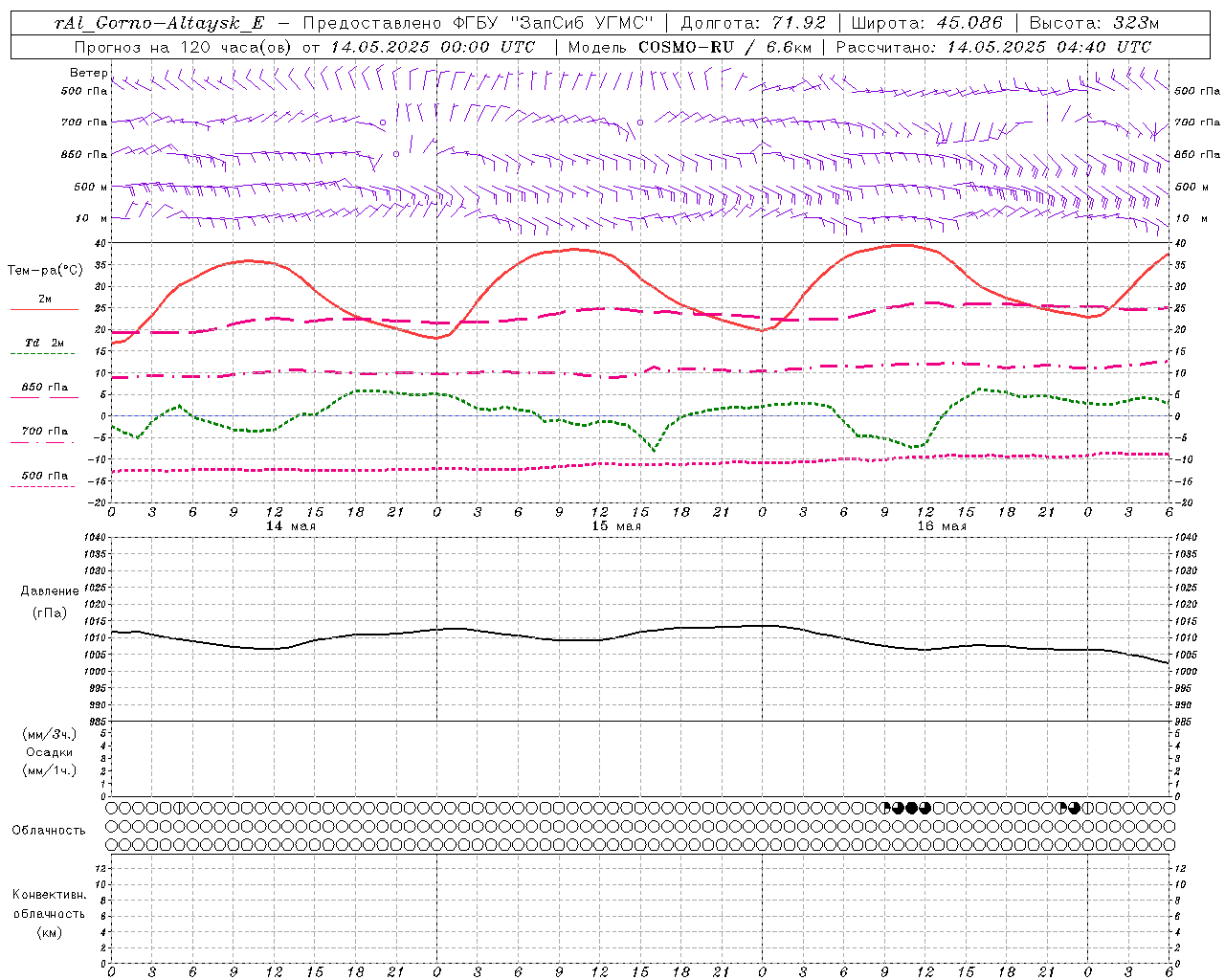The width and height of the screenshot is (1225, 980).
Task: Click 40 on the right temperature axis
Action: (x=1181, y=244)
